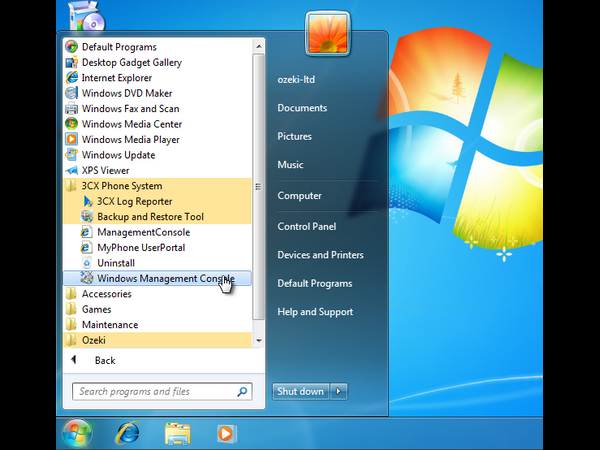Click the Internet Explorer taskbar icon
The image size is (600, 450).
[x=128, y=433]
